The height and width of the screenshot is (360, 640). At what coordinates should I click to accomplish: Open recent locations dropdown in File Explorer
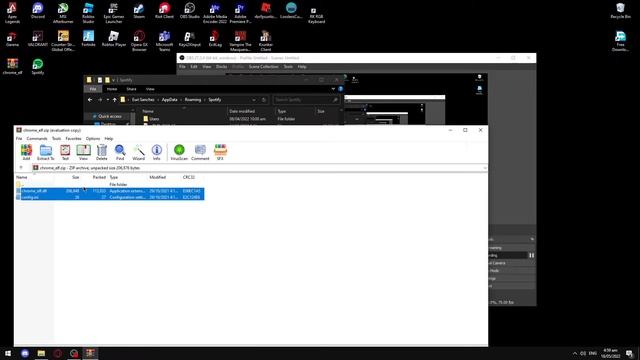[x=108, y=100]
